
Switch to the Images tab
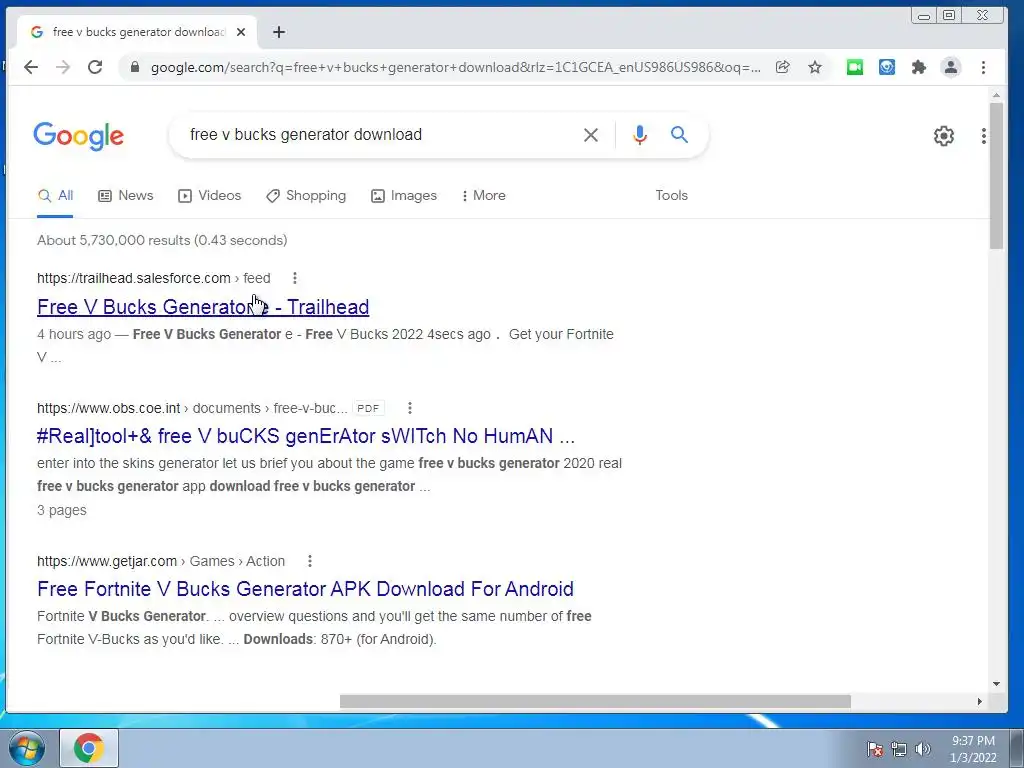404,195
